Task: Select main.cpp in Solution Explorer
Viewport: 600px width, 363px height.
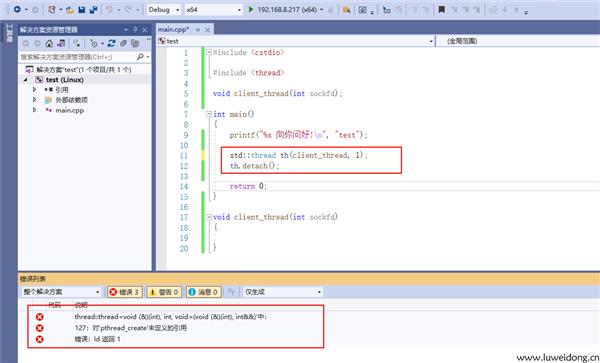Action: click(70, 110)
